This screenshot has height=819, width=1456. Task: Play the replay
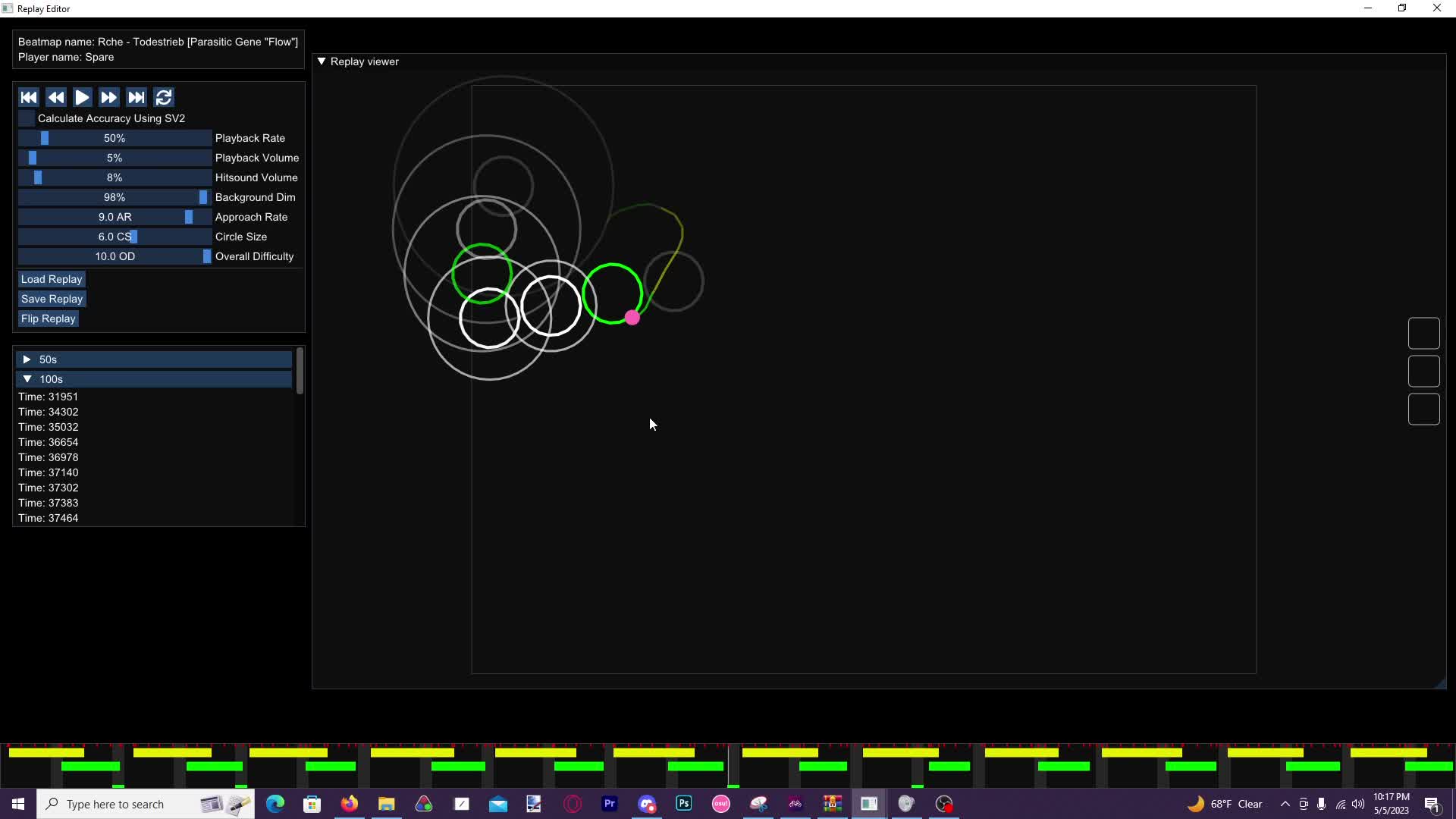point(83,97)
